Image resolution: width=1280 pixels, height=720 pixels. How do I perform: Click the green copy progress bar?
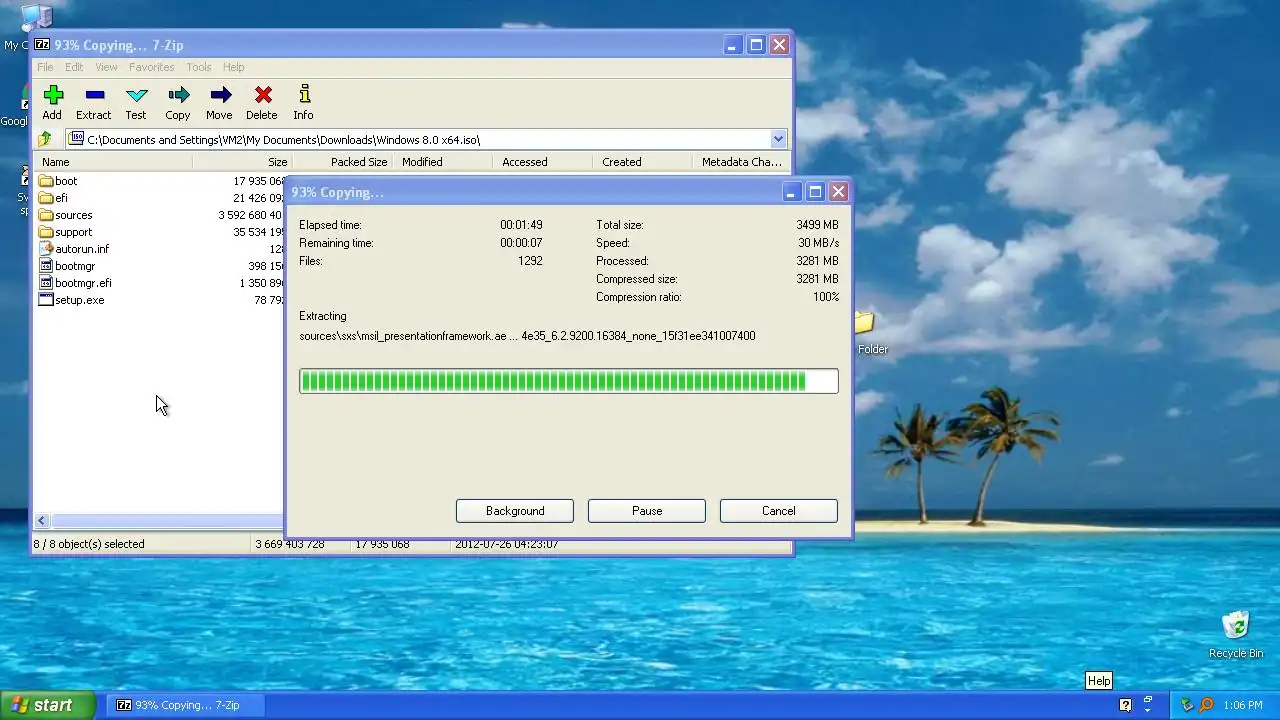click(x=569, y=381)
